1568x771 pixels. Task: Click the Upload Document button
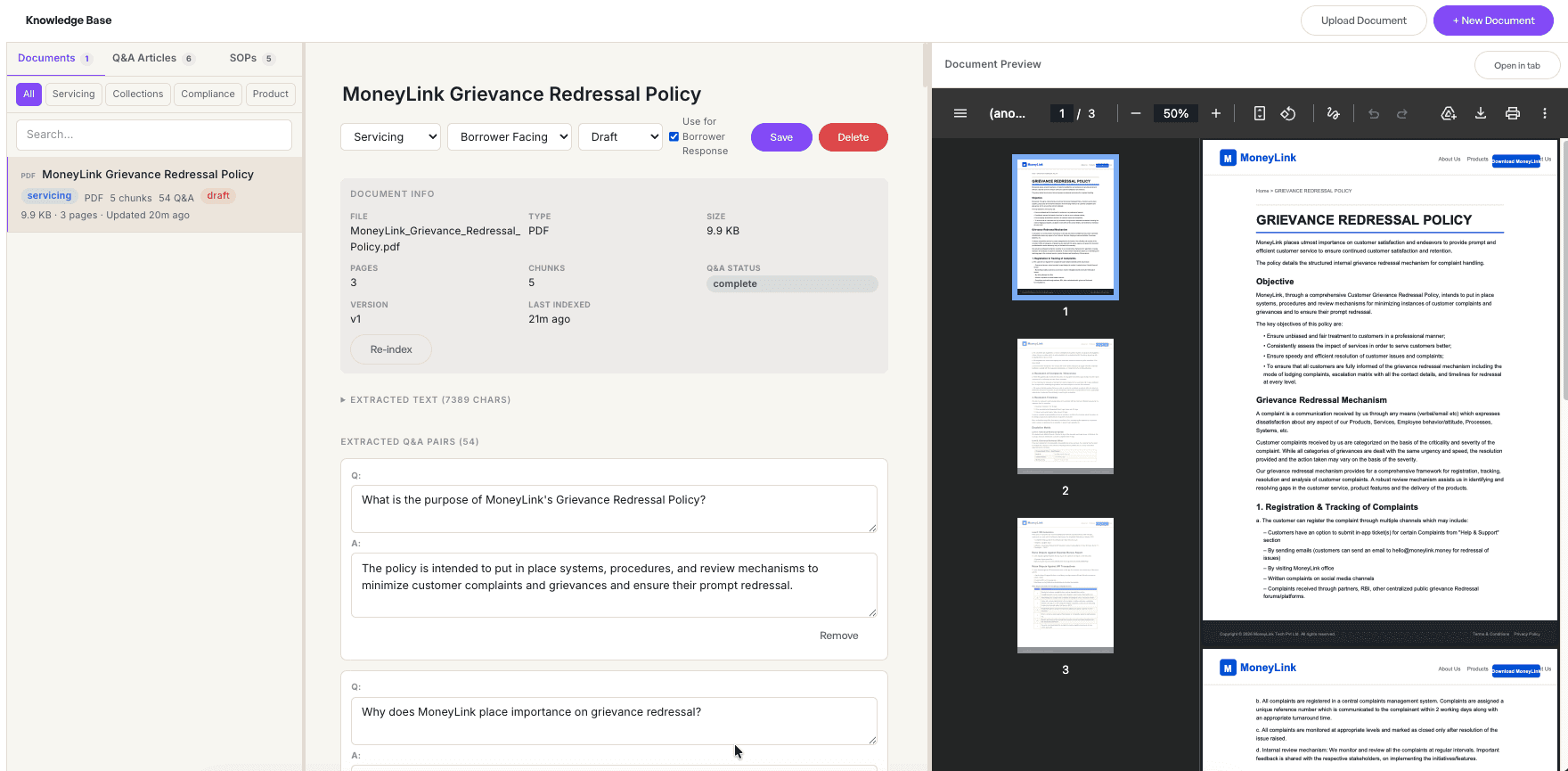tap(1363, 21)
